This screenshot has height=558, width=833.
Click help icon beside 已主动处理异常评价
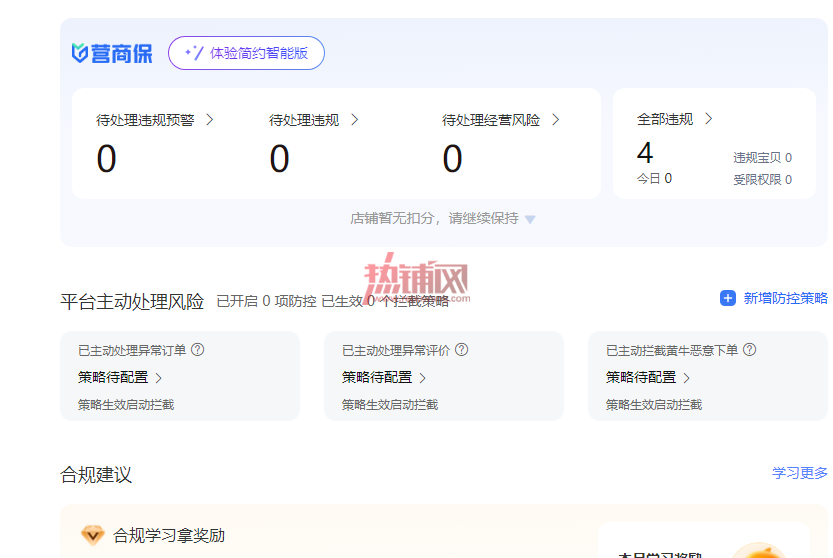click(x=462, y=350)
